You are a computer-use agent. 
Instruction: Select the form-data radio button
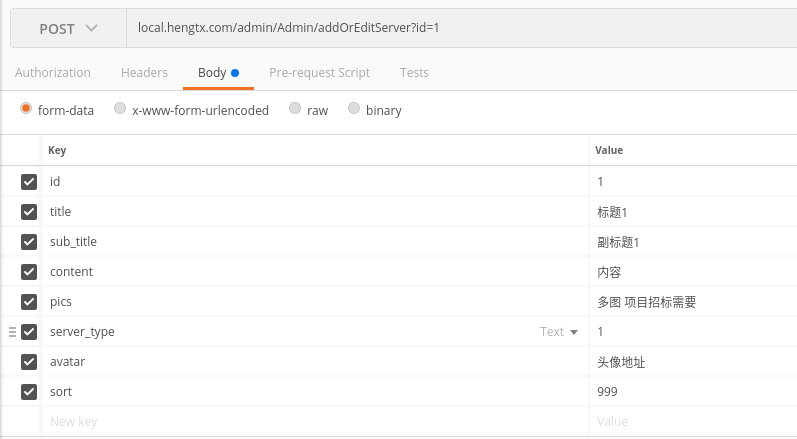point(26,108)
